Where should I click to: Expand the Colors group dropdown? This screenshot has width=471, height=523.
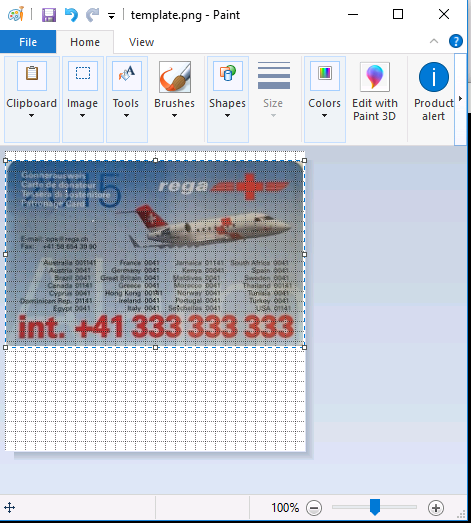324,115
